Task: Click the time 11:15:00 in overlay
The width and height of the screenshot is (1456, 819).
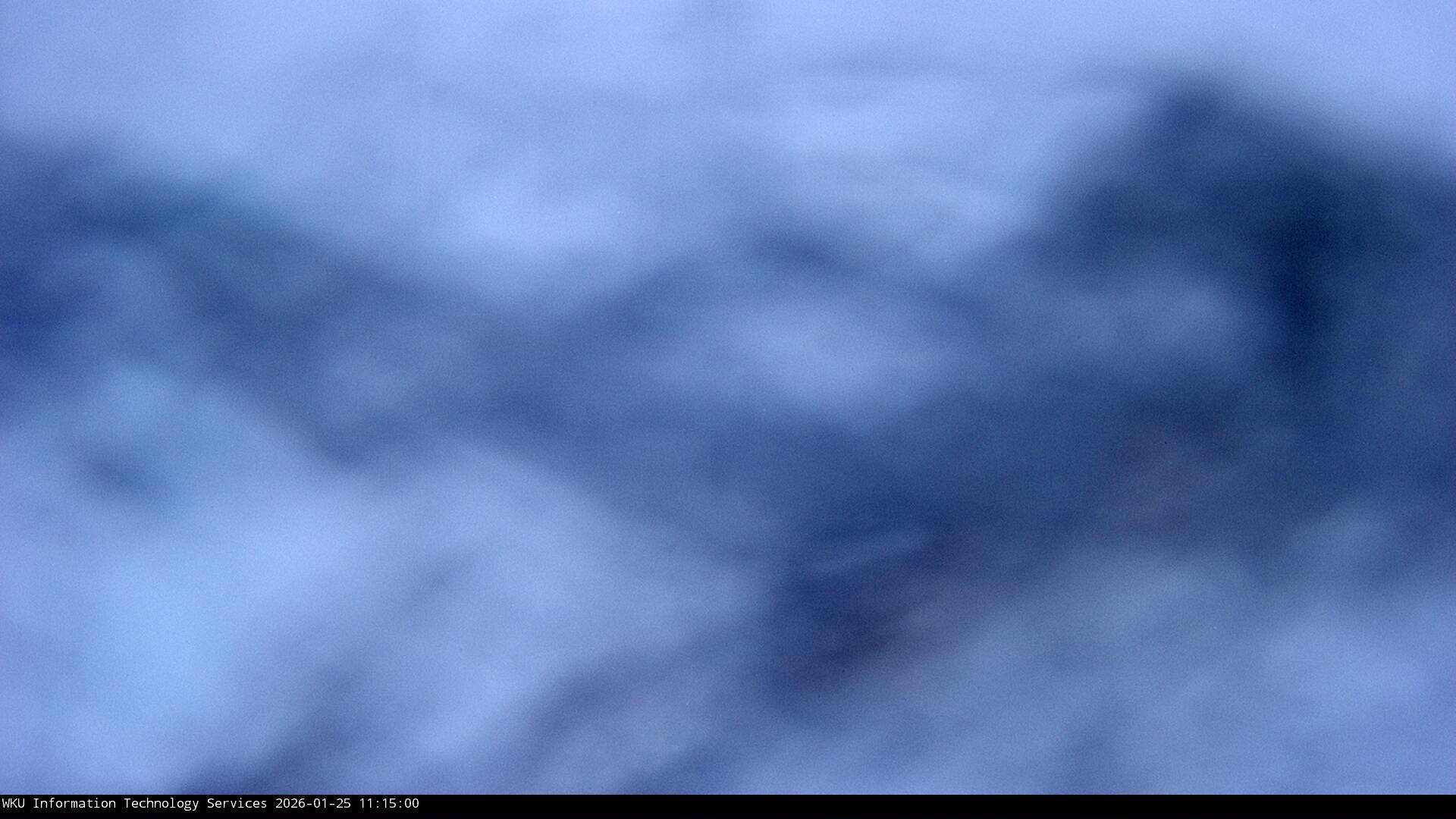Action: (x=388, y=804)
